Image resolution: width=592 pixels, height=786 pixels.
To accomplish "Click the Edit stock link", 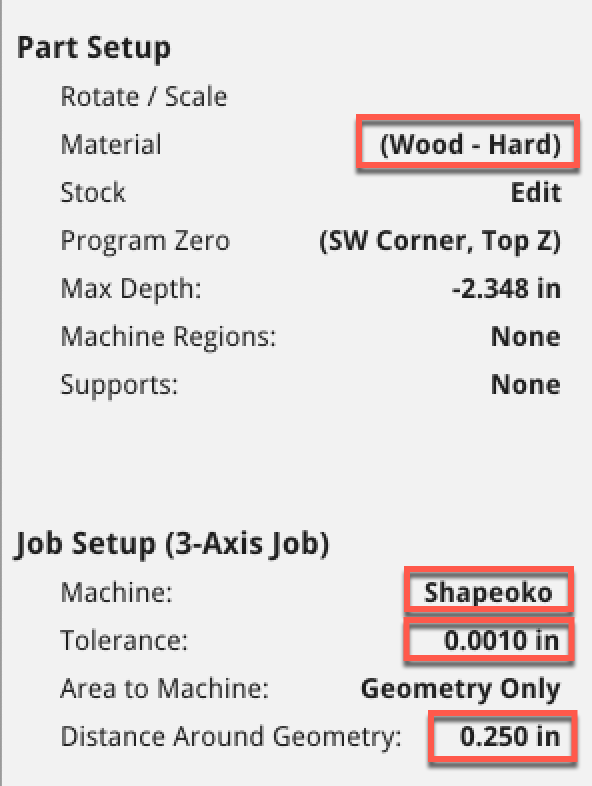I will [535, 192].
